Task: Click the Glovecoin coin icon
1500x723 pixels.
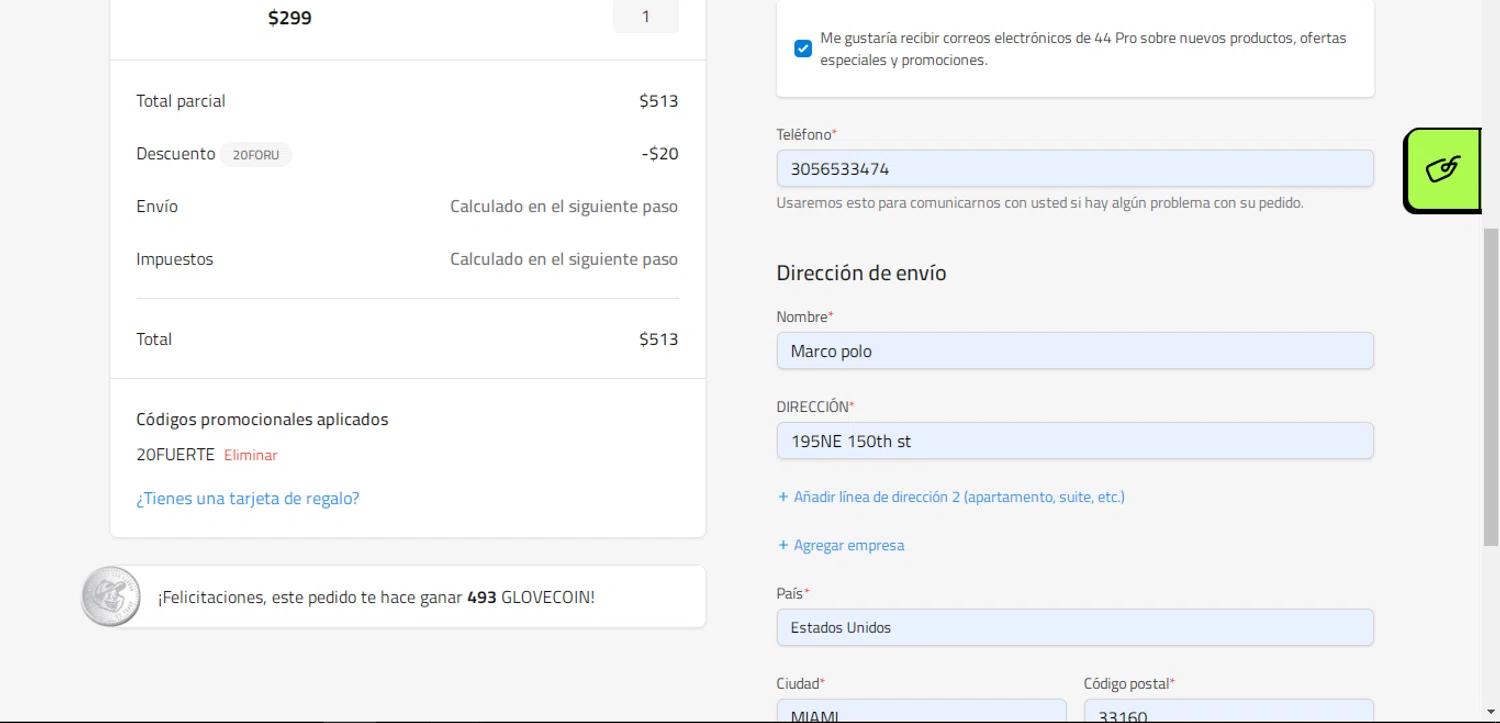Action: click(111, 597)
